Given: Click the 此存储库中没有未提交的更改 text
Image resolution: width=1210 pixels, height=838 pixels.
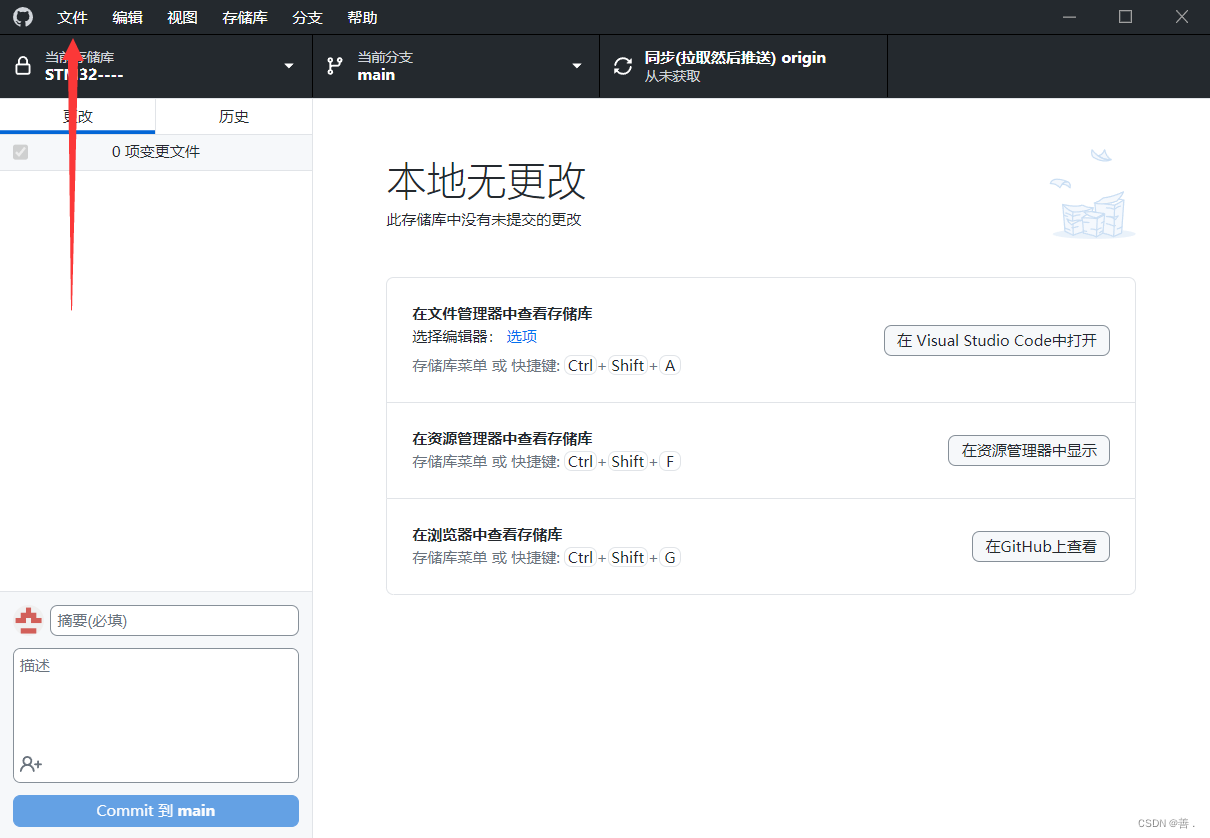Looking at the screenshot, I should tap(484, 219).
